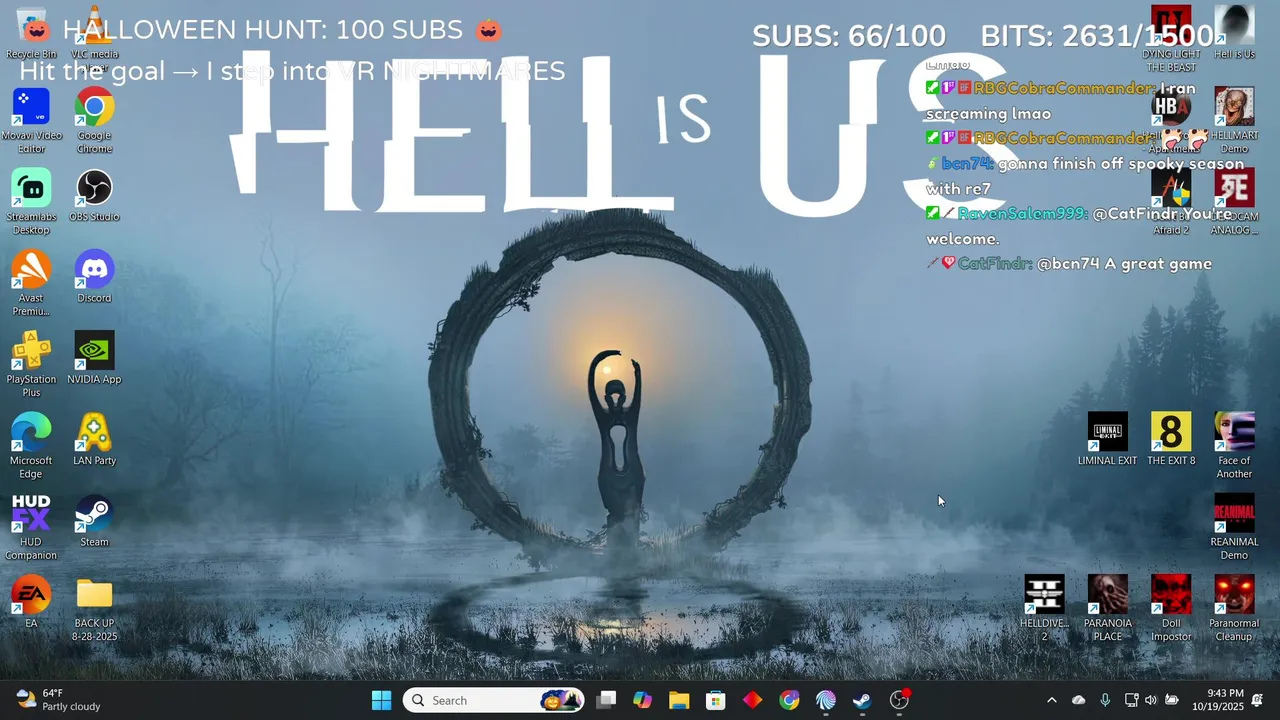Open Avast Premium desktop shortcut
The width and height of the screenshot is (1280, 720).
click(31, 283)
